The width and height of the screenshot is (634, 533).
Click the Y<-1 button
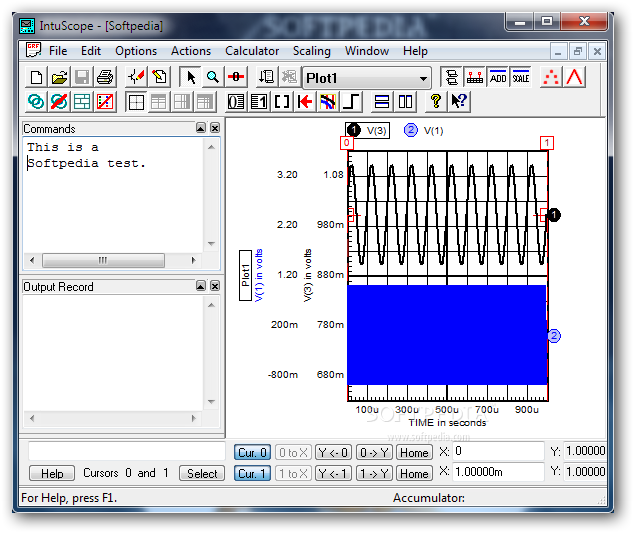[333, 473]
